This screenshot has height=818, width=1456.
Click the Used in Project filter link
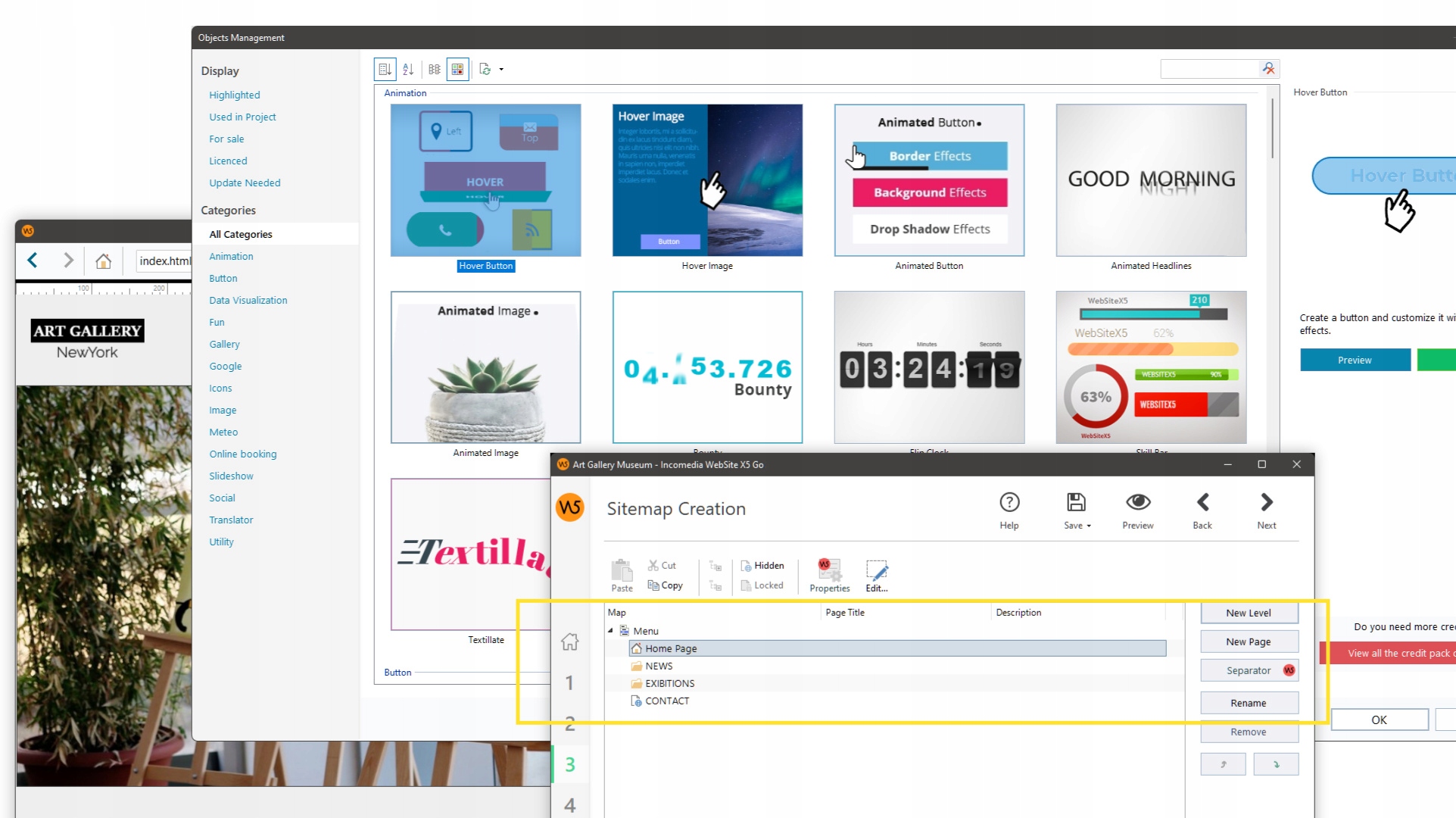[x=242, y=117]
